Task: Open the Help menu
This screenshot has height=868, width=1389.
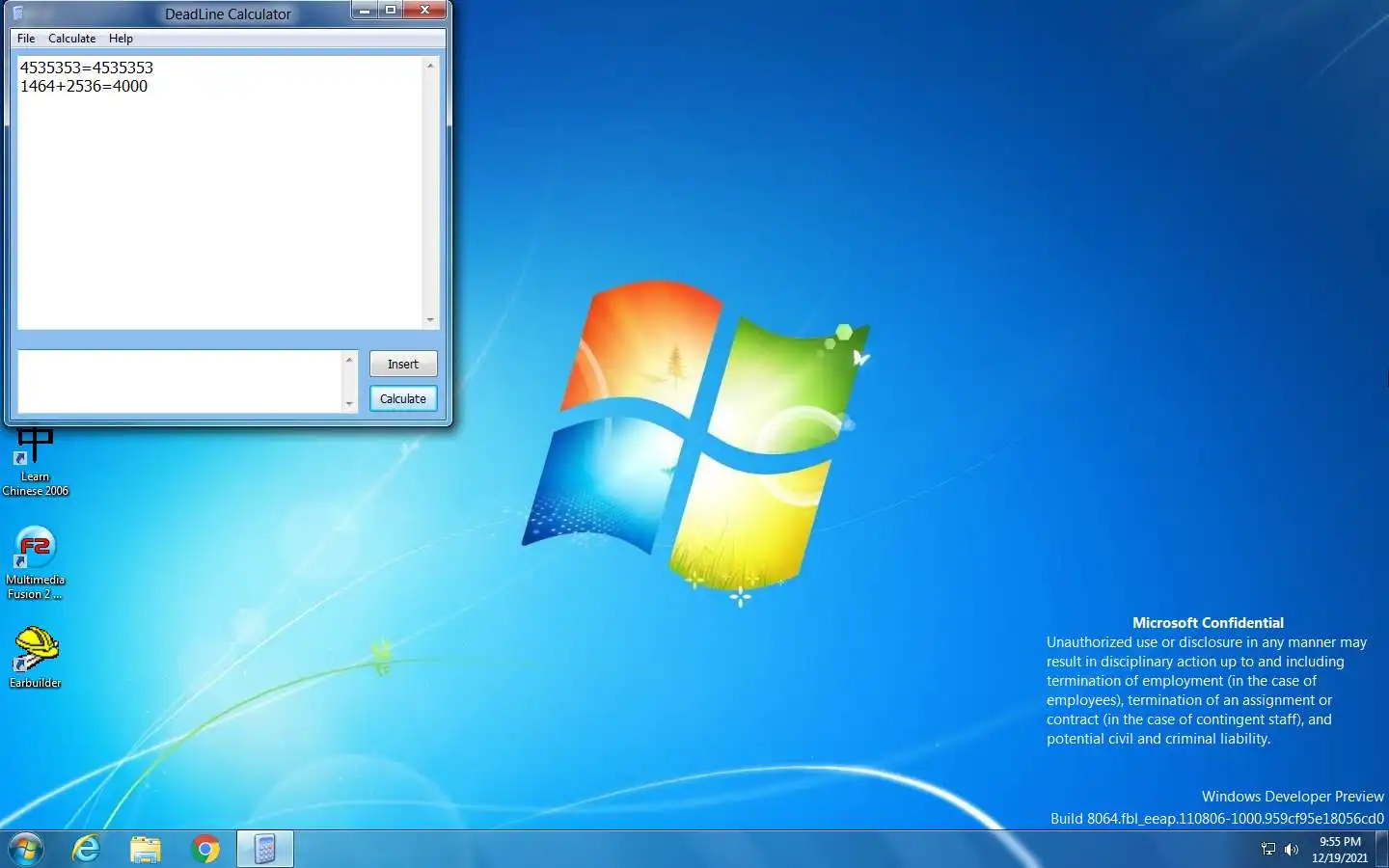Action: [121, 39]
